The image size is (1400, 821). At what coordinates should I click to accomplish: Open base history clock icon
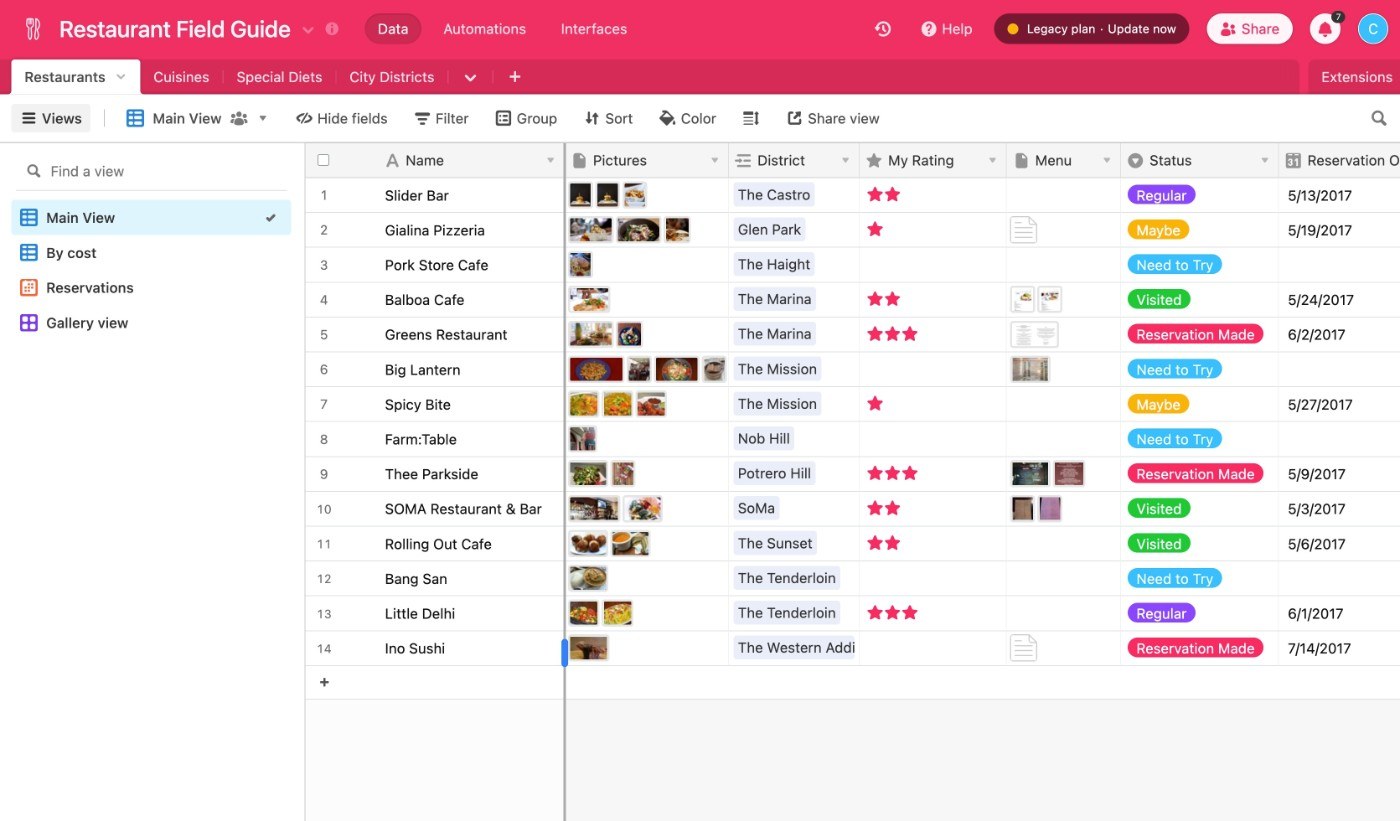(x=883, y=29)
